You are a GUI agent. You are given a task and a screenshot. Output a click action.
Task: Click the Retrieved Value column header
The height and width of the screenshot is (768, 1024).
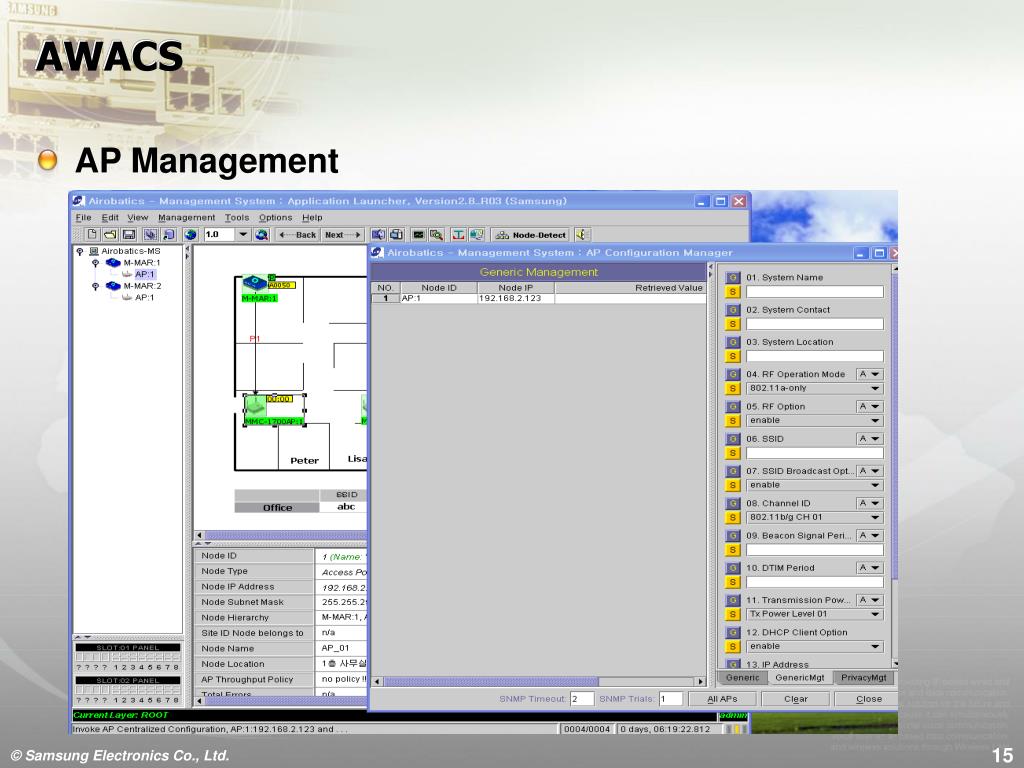(630, 287)
